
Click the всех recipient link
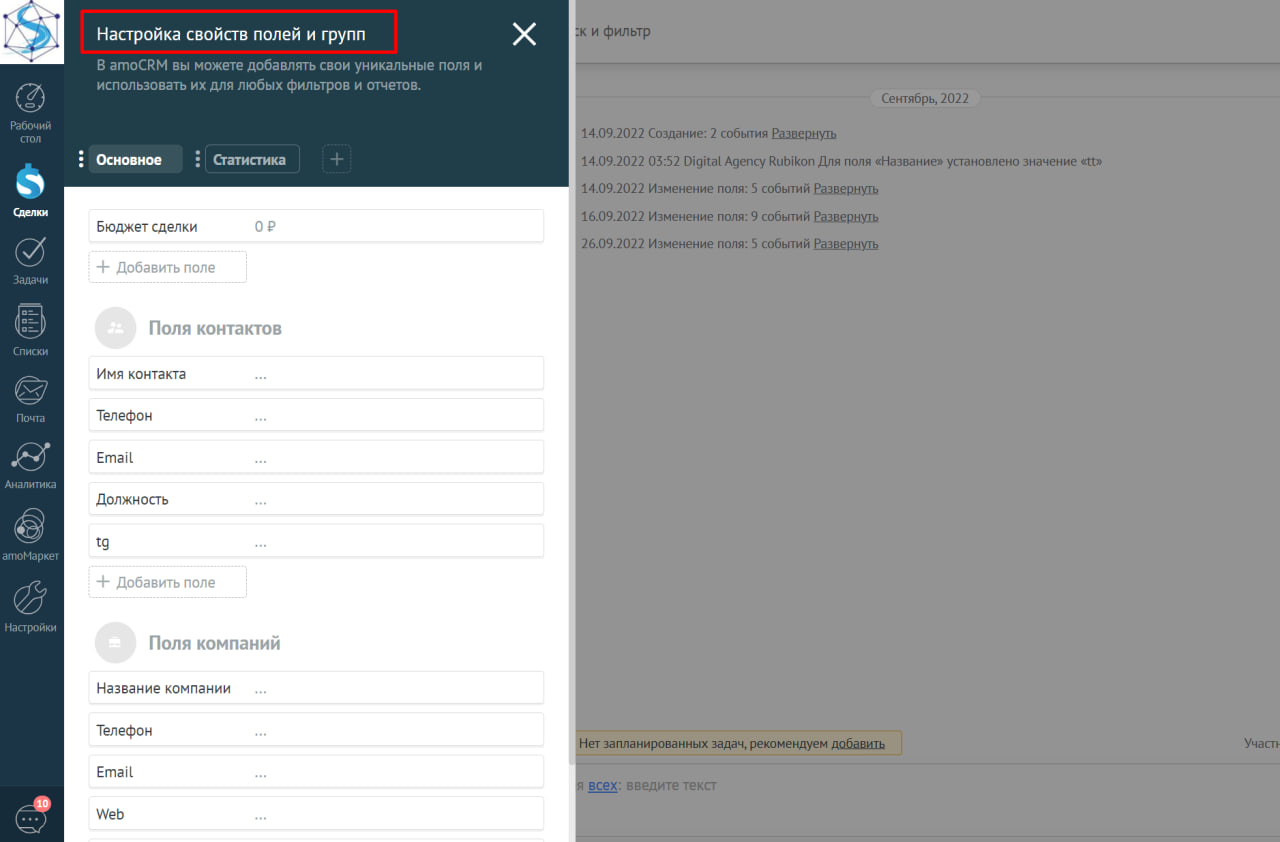(x=603, y=785)
